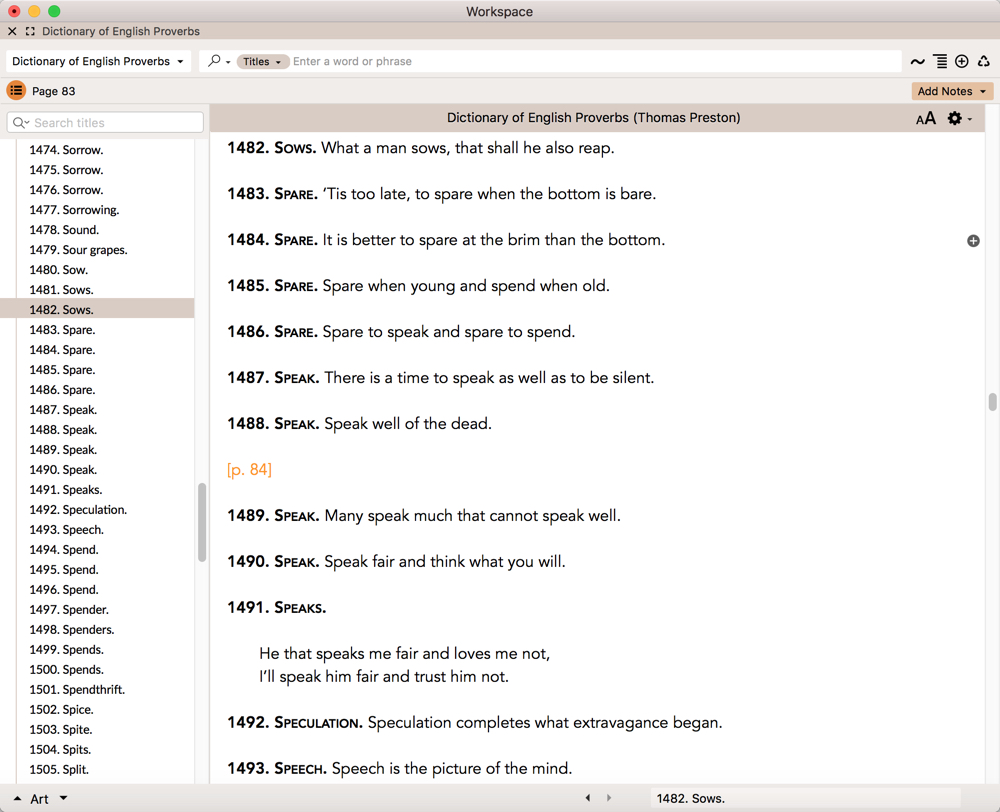Close the Dictionary of English Proverbs tab

pyautogui.click(x=12, y=31)
